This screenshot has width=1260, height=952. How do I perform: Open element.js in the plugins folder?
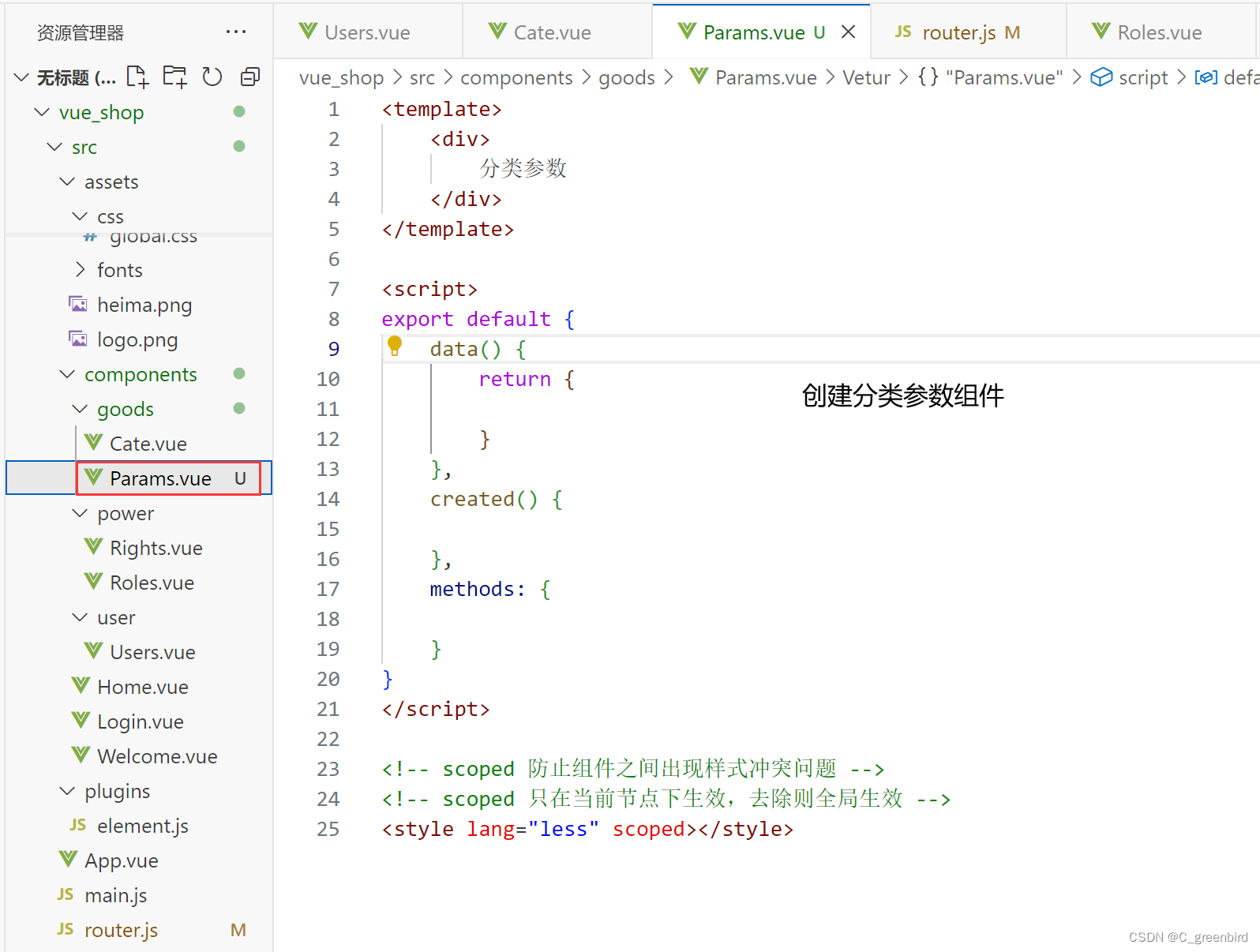(139, 826)
